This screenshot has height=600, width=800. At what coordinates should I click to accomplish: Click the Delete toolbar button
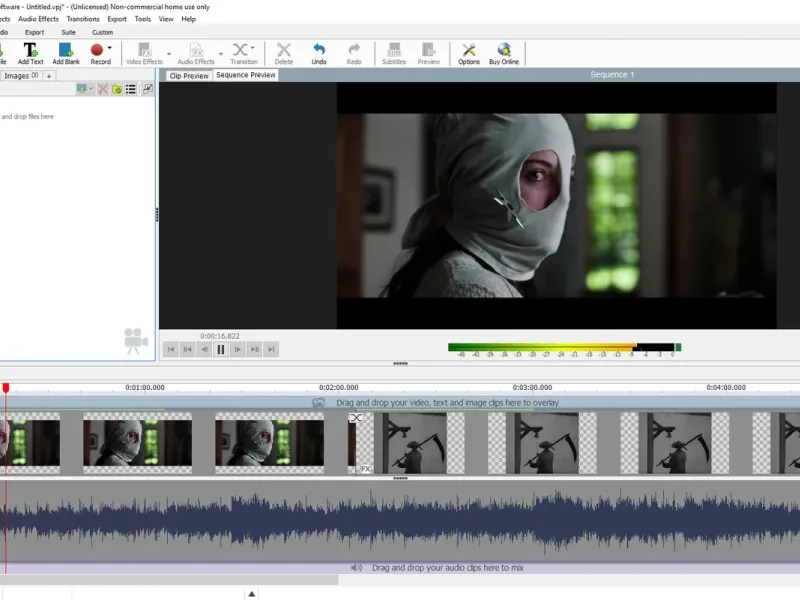click(x=284, y=54)
